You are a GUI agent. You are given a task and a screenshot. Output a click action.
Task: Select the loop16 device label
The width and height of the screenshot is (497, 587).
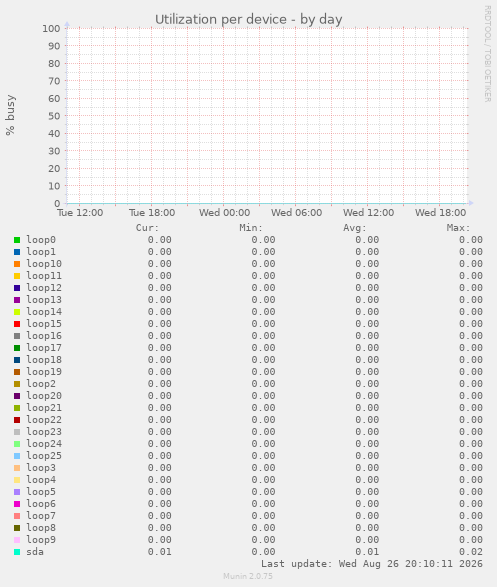click(x=44, y=335)
